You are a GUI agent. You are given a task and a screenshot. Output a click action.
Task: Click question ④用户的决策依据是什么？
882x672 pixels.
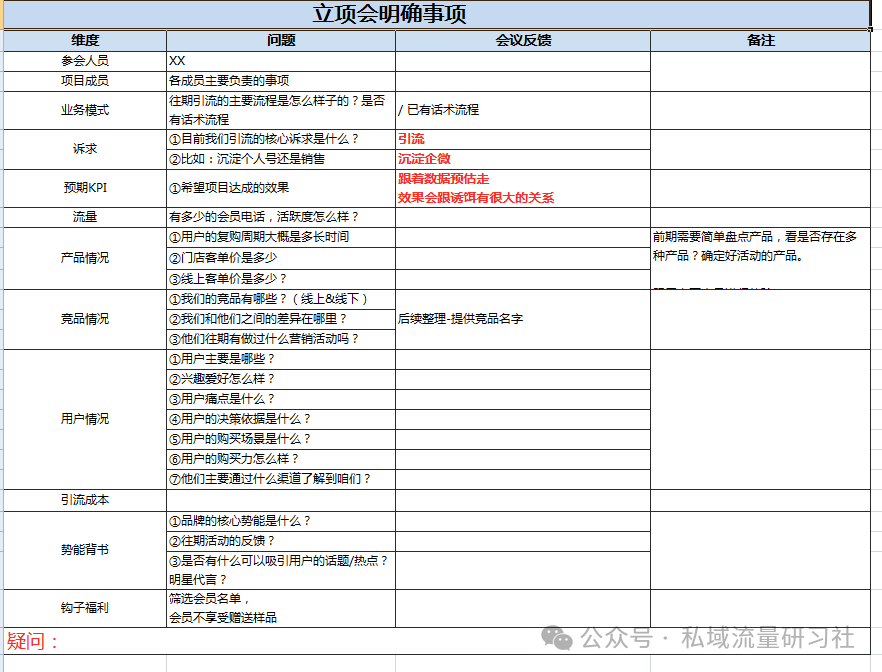(281, 419)
